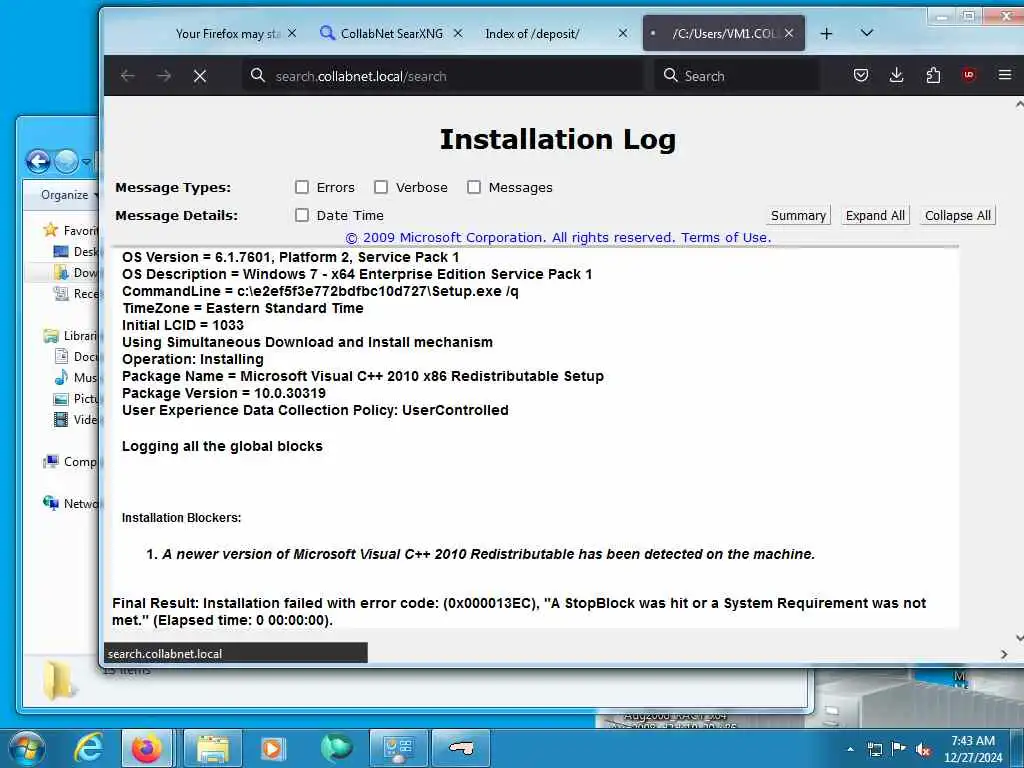Open the Action Center flag icon
This screenshot has width=1024, height=768.
(899, 749)
